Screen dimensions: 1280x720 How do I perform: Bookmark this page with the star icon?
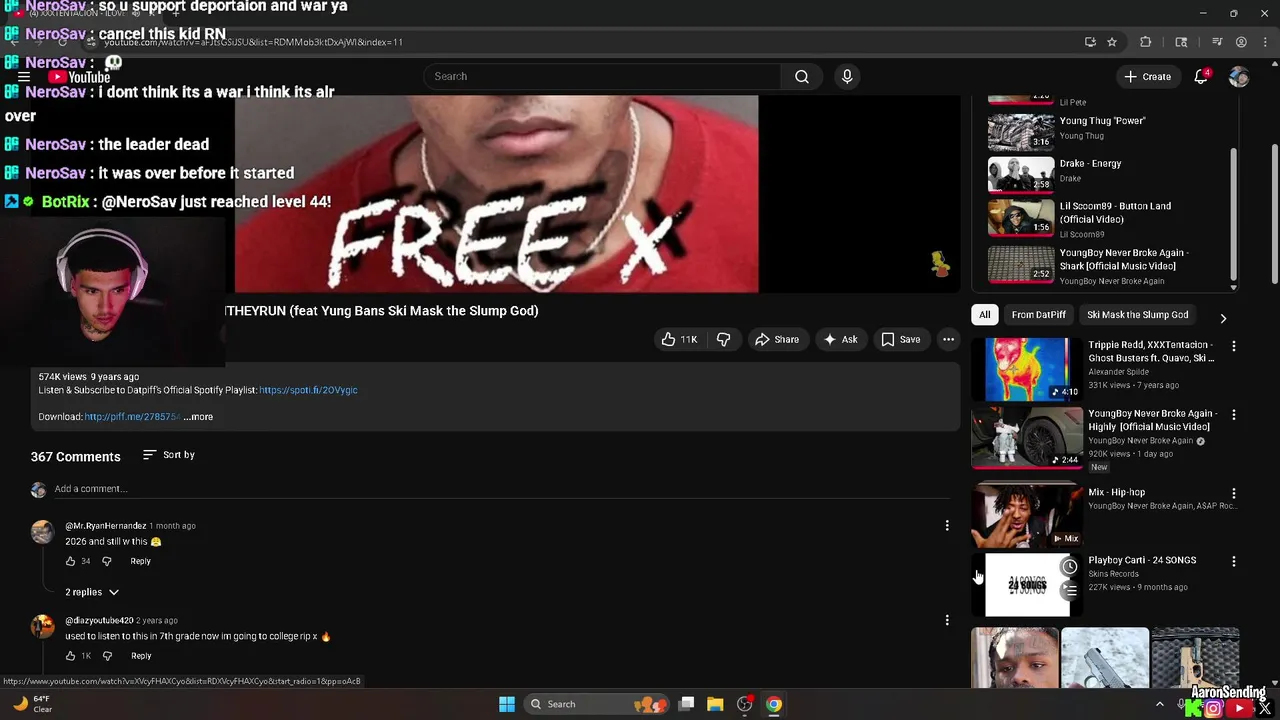tap(1112, 42)
